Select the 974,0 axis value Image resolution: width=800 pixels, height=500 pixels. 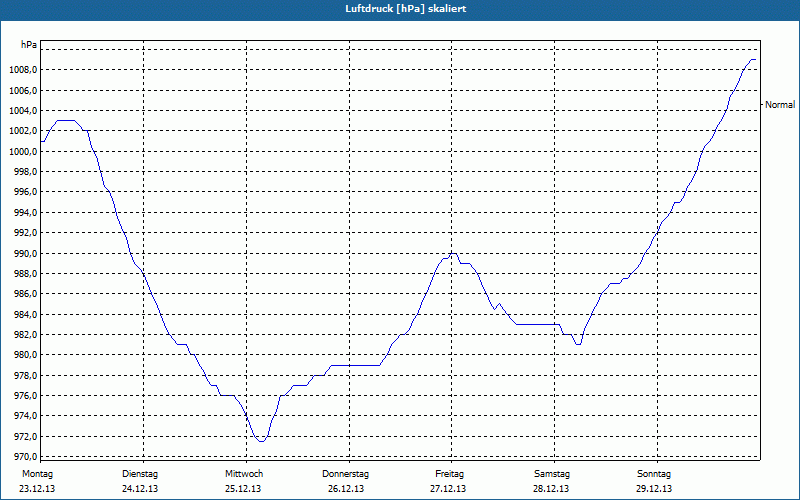coord(25,416)
